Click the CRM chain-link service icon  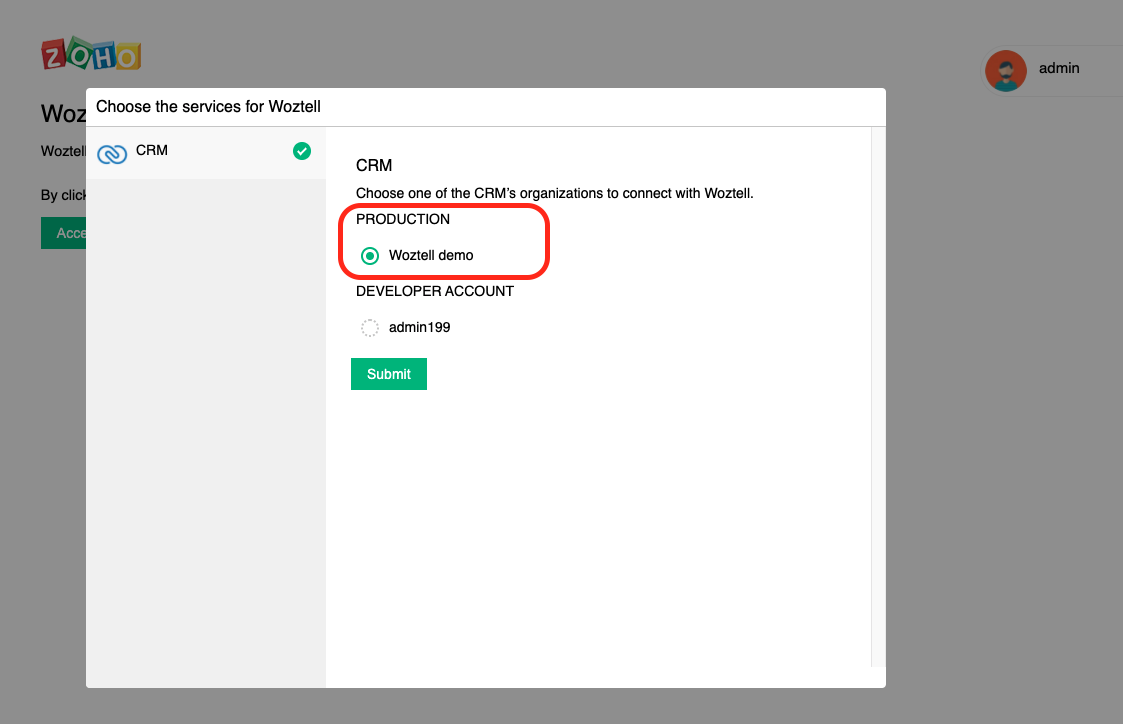point(112,153)
